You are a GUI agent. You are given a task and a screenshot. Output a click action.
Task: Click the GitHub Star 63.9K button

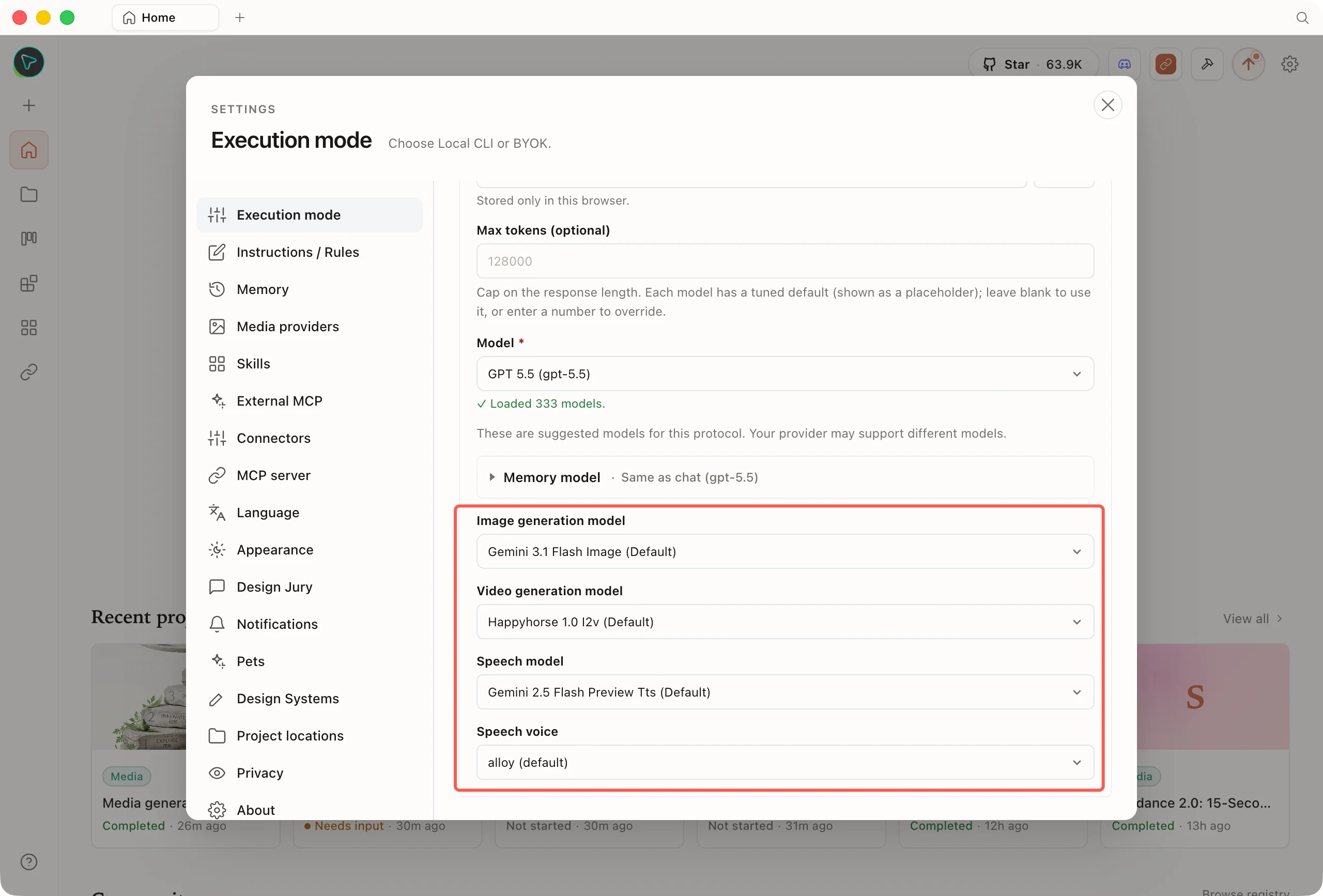point(1033,64)
